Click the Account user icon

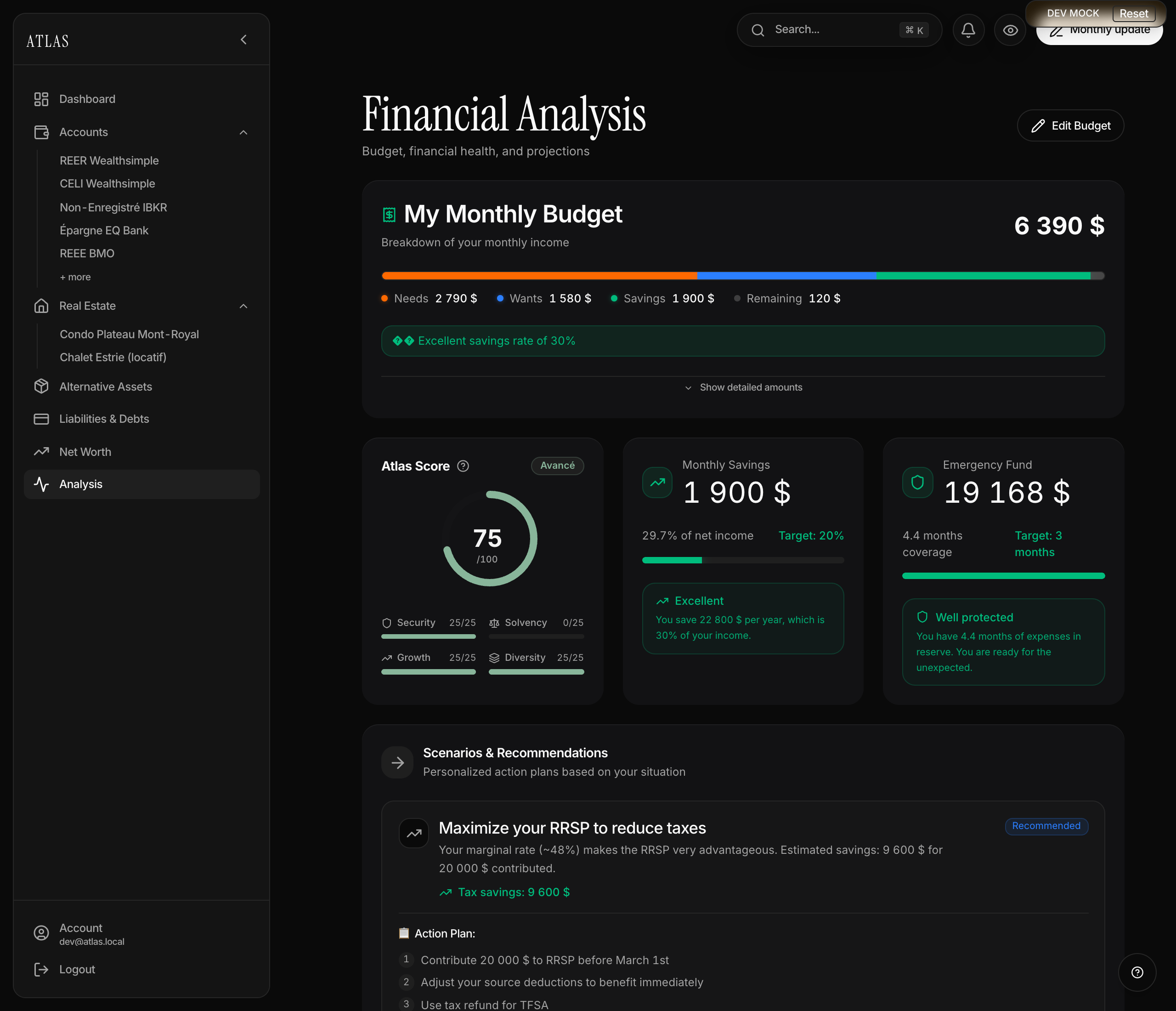pyautogui.click(x=41, y=933)
